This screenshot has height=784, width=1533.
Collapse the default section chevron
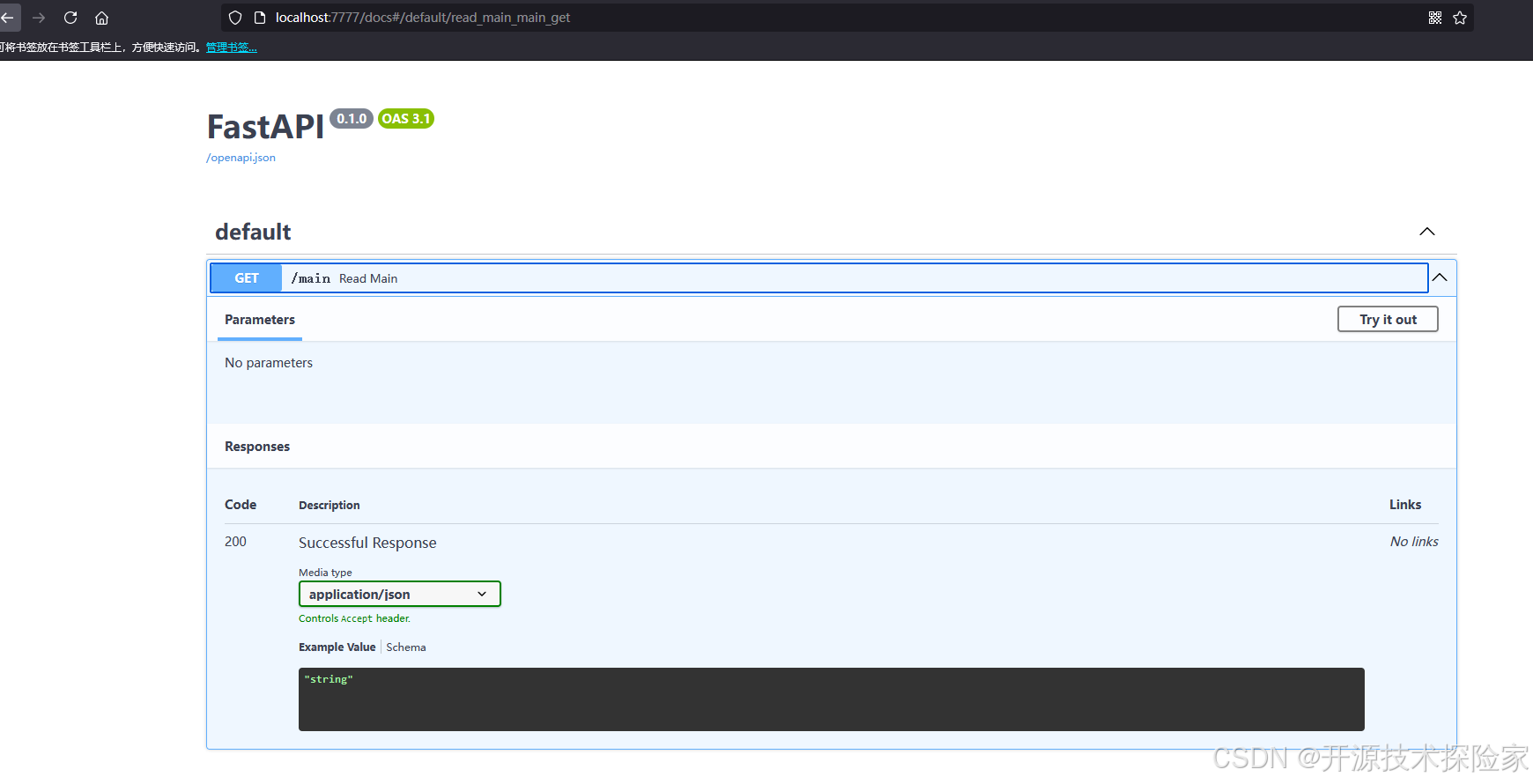[x=1427, y=232]
